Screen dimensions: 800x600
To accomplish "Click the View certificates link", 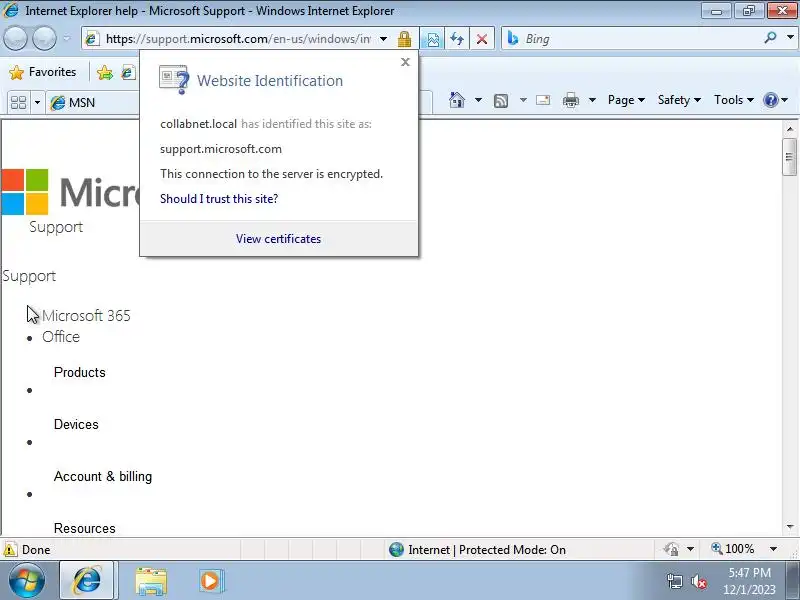I will click(278, 239).
